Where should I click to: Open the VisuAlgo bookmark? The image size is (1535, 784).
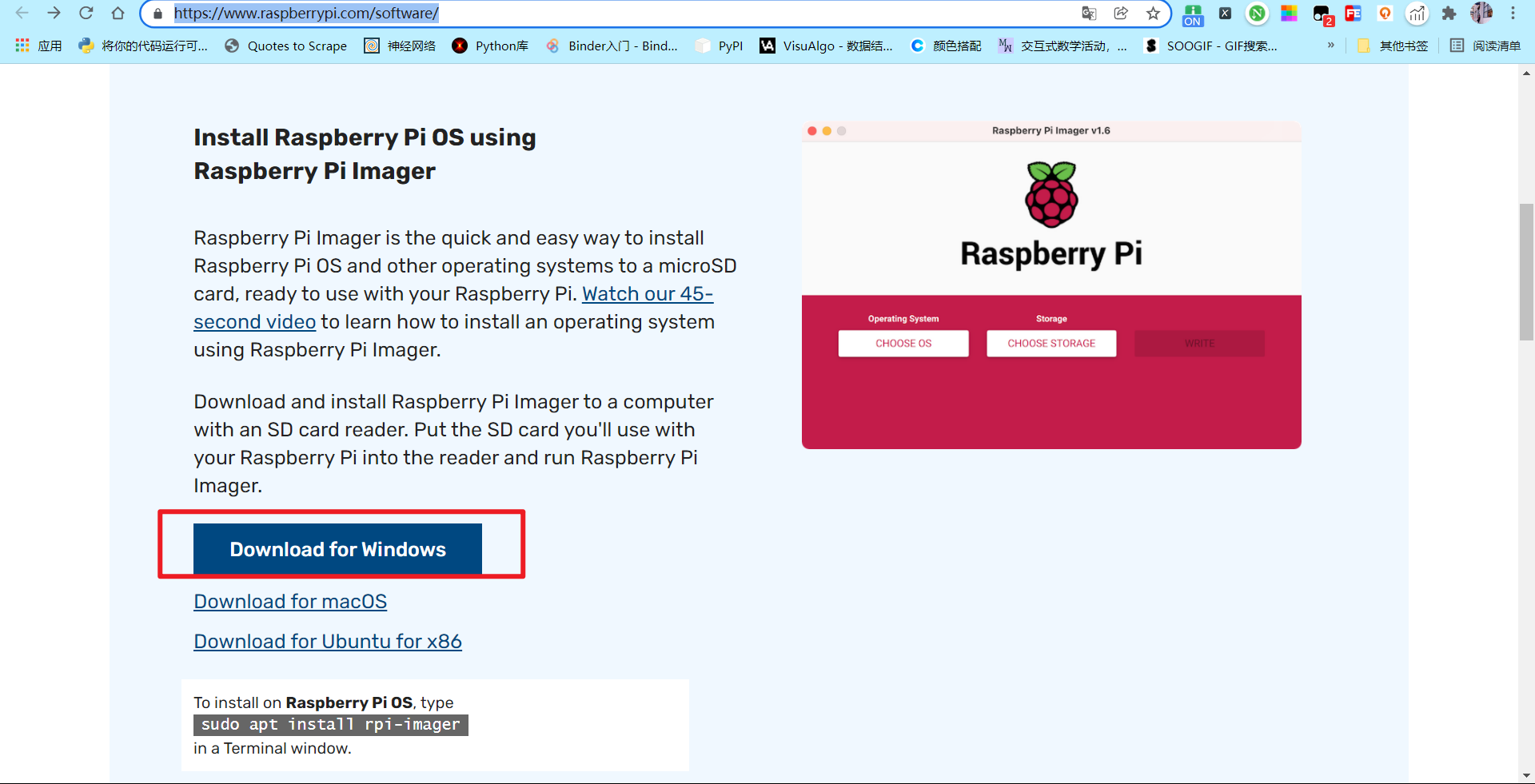826,46
